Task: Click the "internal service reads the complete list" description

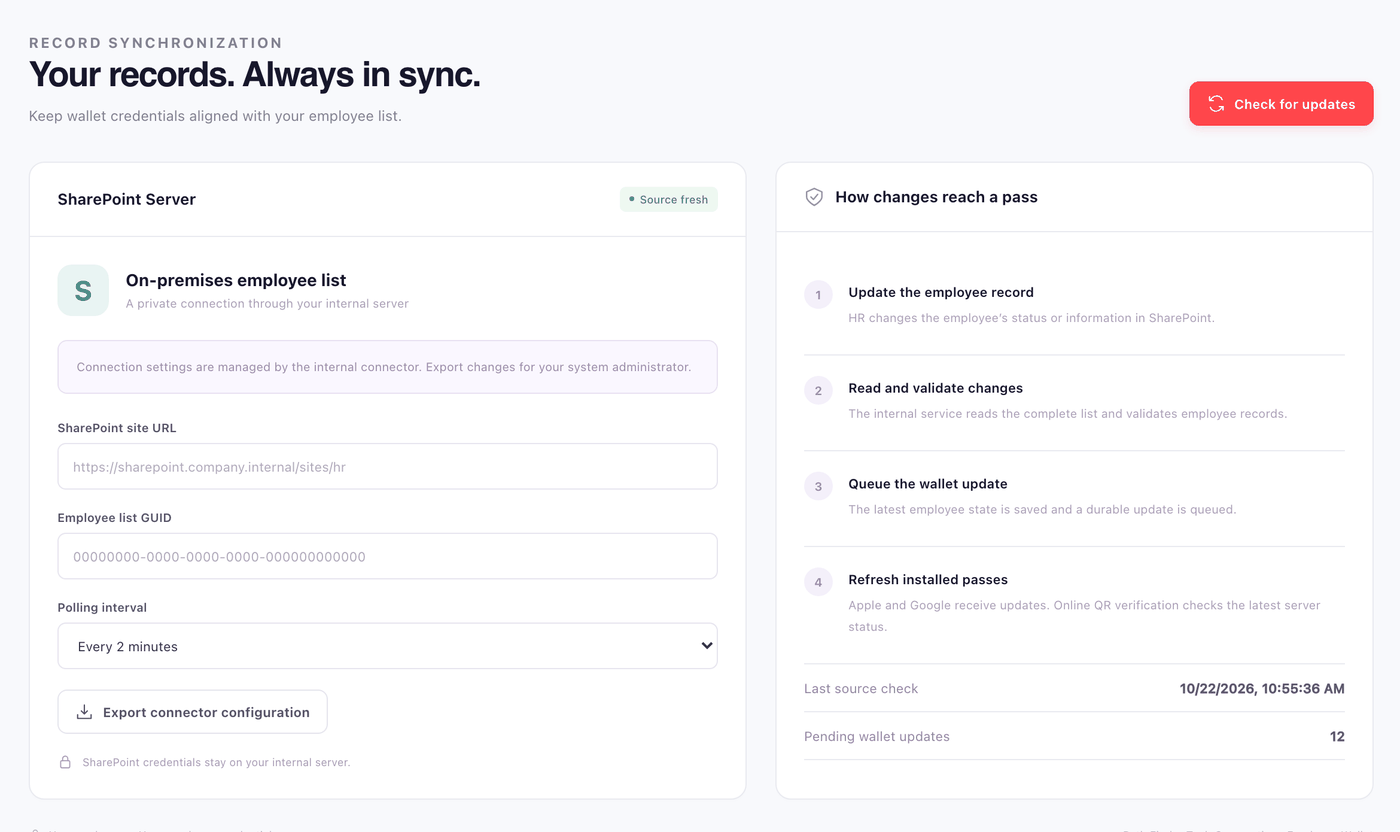Action: click(x=1067, y=414)
